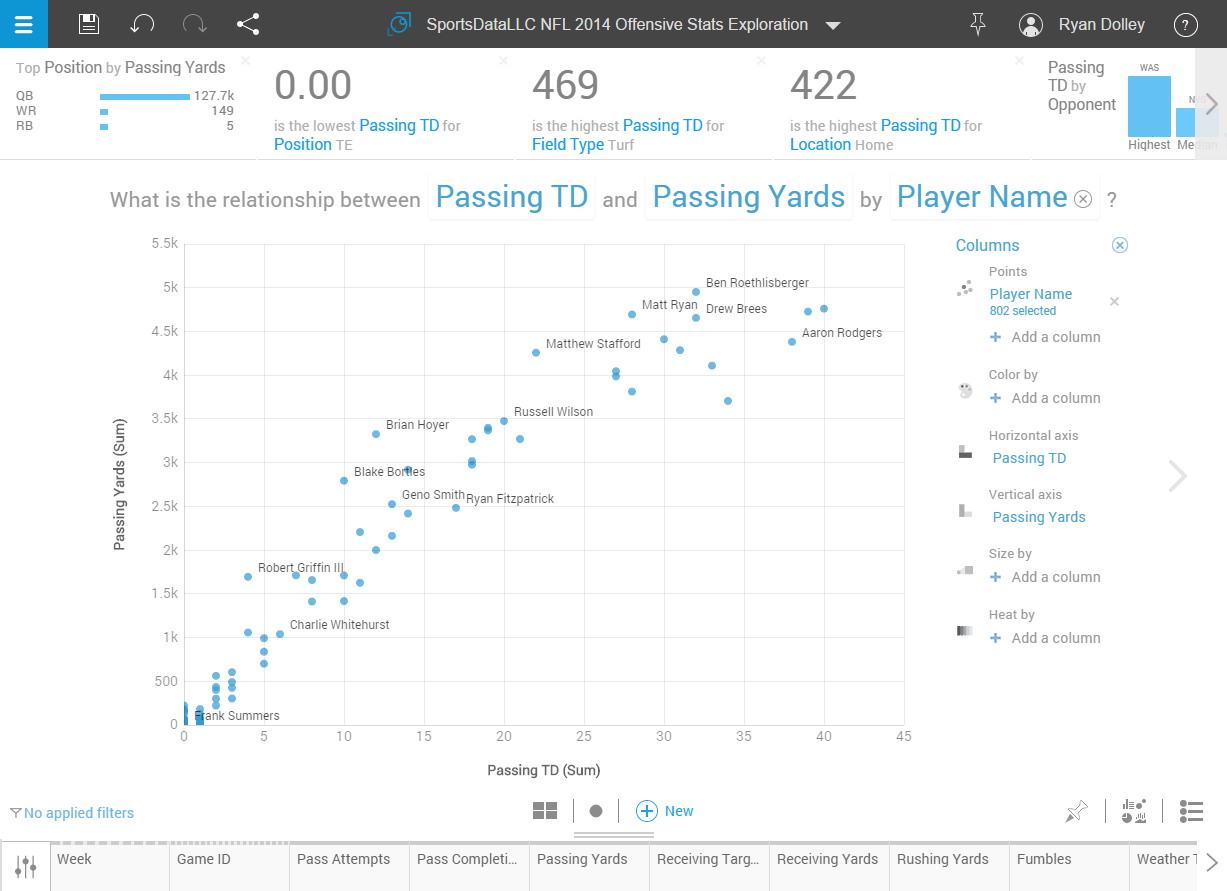Viewport: 1227px width, 891px height.
Task: Save the current exploration
Action: coord(88,24)
